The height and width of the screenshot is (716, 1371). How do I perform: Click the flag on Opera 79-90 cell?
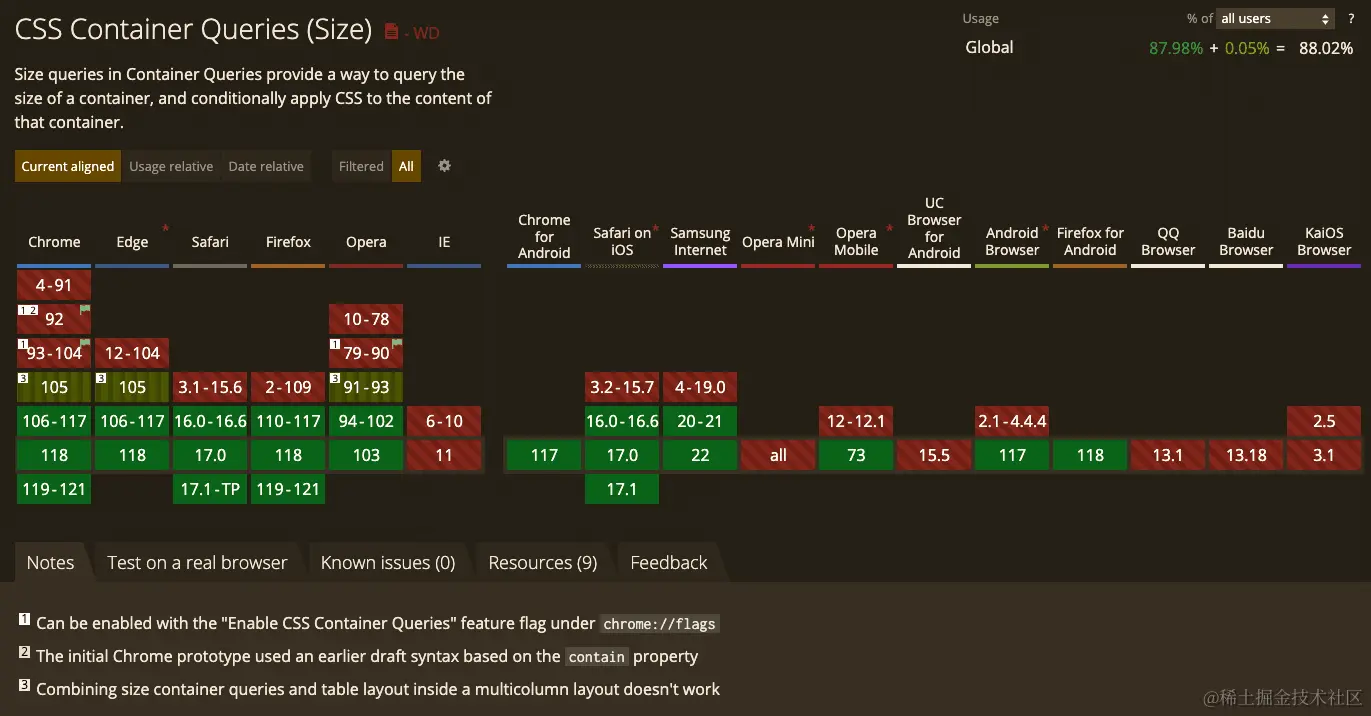coord(397,344)
